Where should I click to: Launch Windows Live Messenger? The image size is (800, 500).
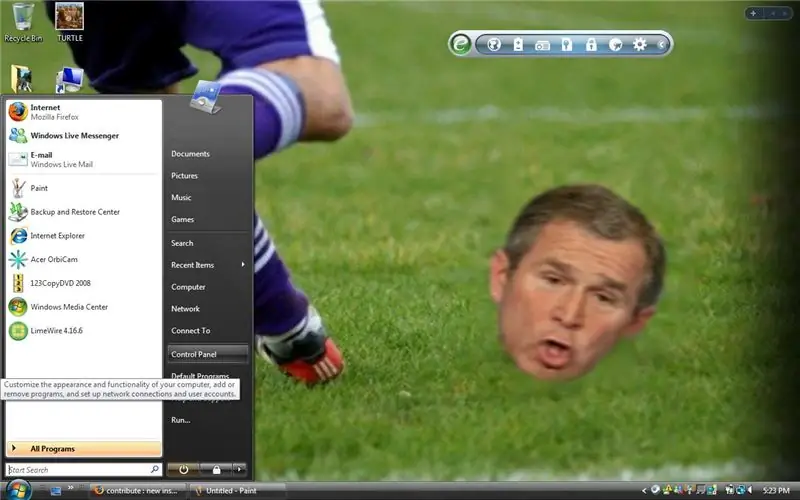pyautogui.click(x=84, y=135)
